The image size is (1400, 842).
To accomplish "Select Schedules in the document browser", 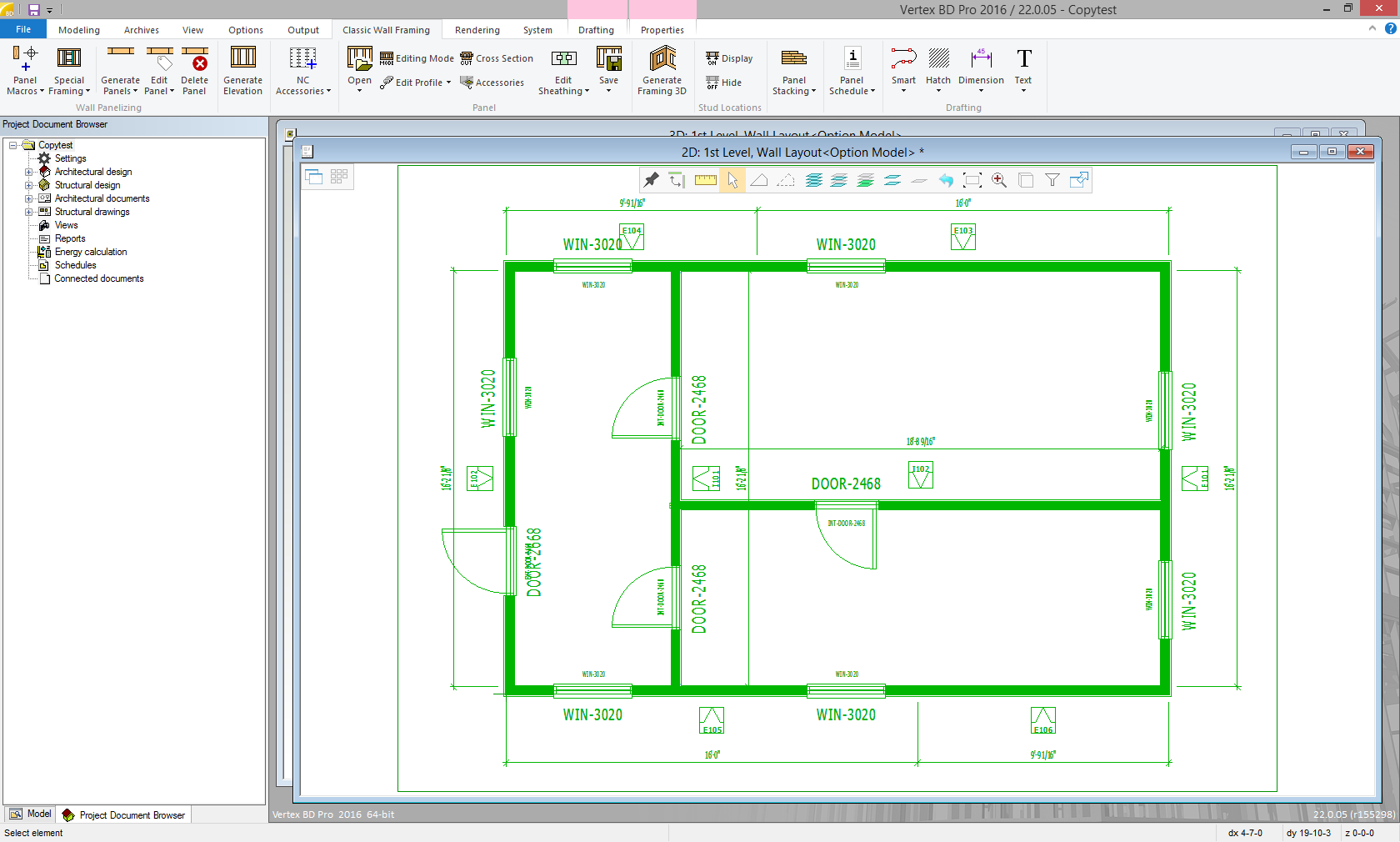I will [x=75, y=265].
